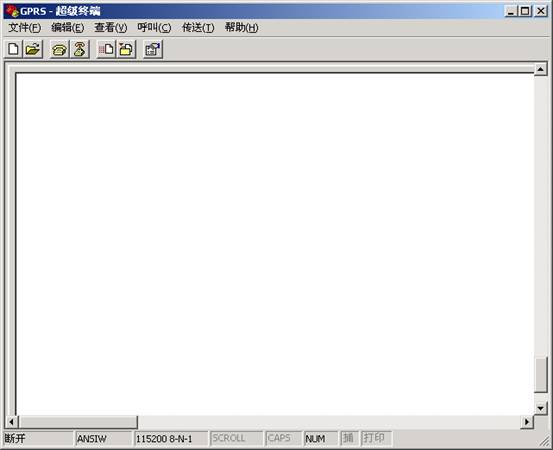Click the Disconnect phone icon

click(80, 49)
